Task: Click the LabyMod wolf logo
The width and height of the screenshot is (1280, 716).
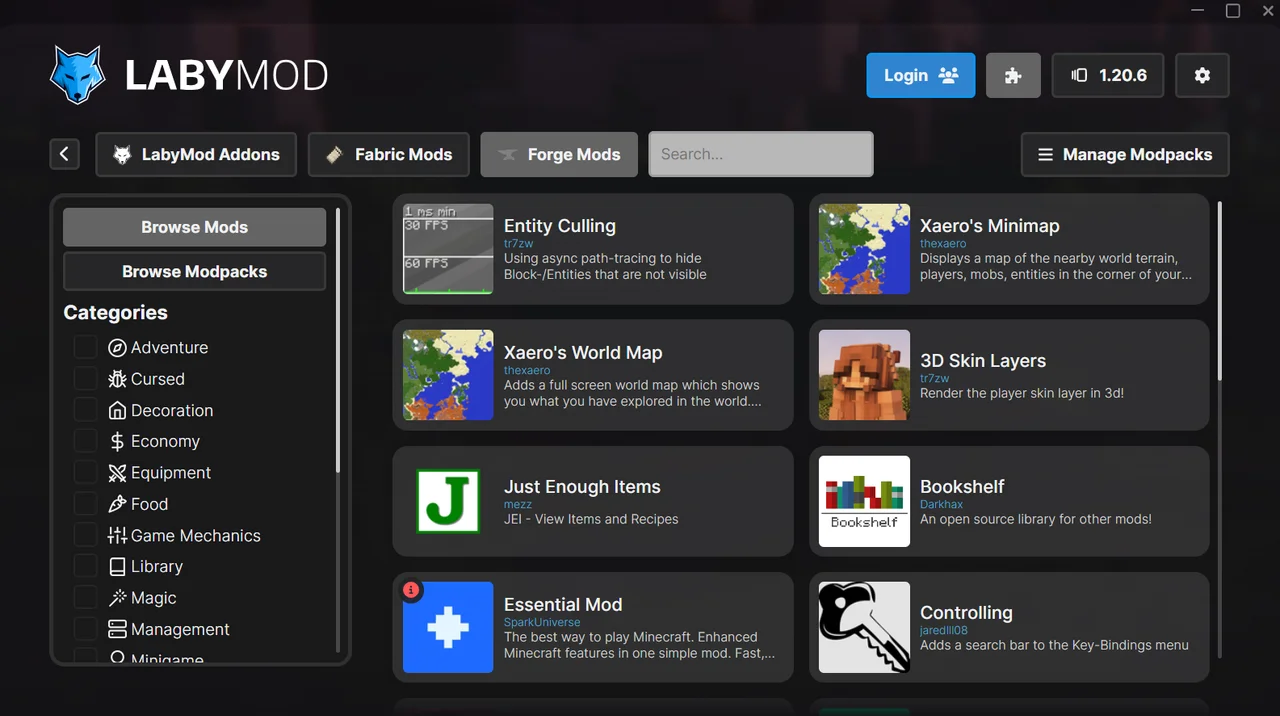Action: point(77,75)
